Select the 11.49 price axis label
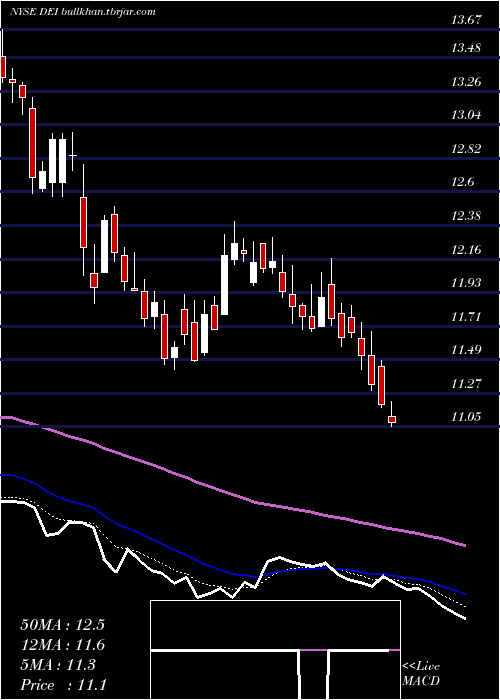The image size is (500, 700). (x=466, y=350)
